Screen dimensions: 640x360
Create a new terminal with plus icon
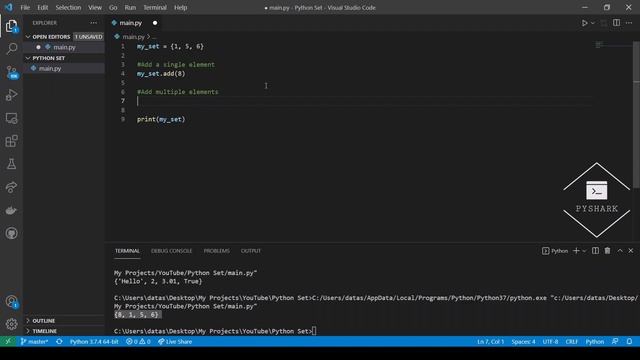pos(576,251)
